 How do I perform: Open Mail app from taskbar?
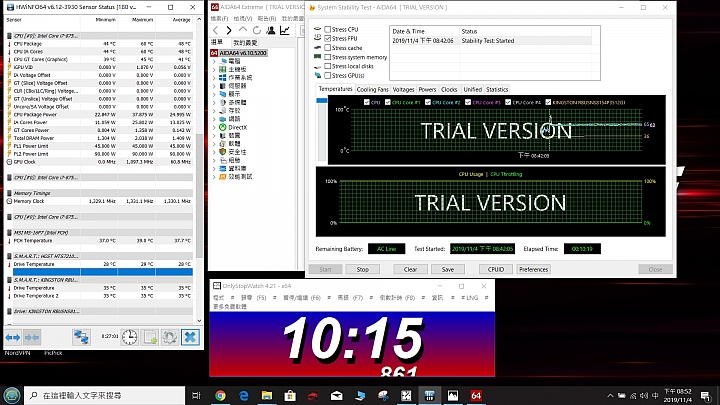coord(337,395)
